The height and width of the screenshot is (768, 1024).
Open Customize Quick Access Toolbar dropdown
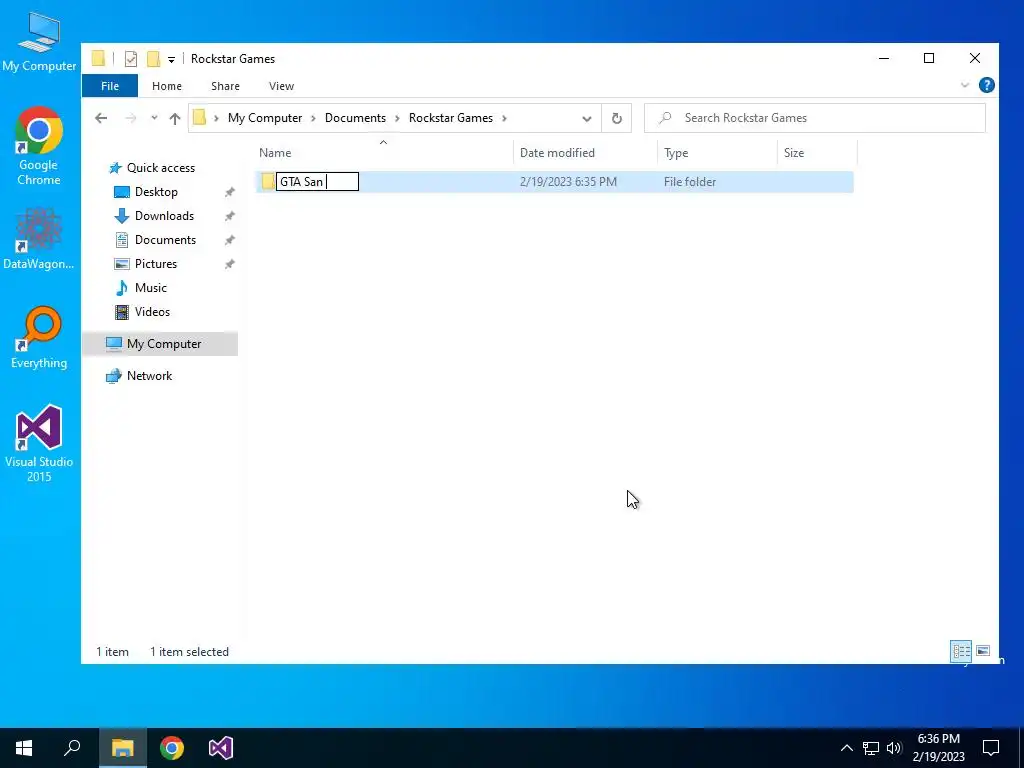pos(171,59)
